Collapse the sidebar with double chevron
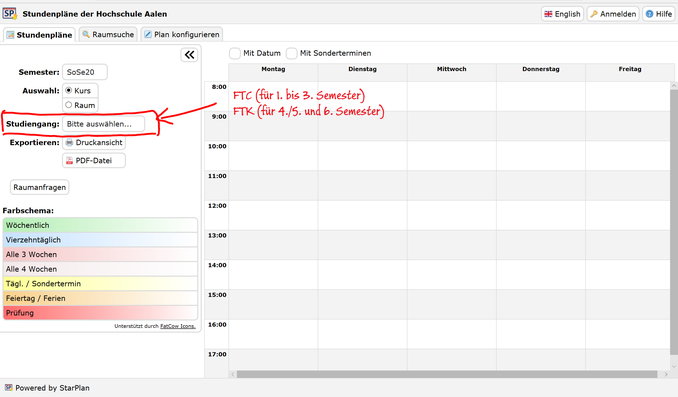Viewport: 678px width, 397px height. [189, 55]
